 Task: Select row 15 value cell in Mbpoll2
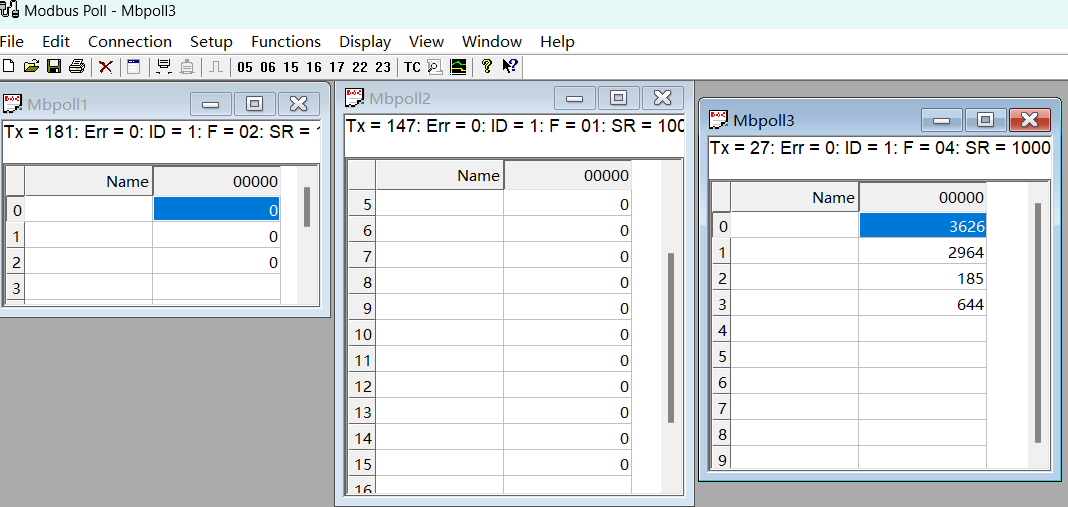[568, 463]
